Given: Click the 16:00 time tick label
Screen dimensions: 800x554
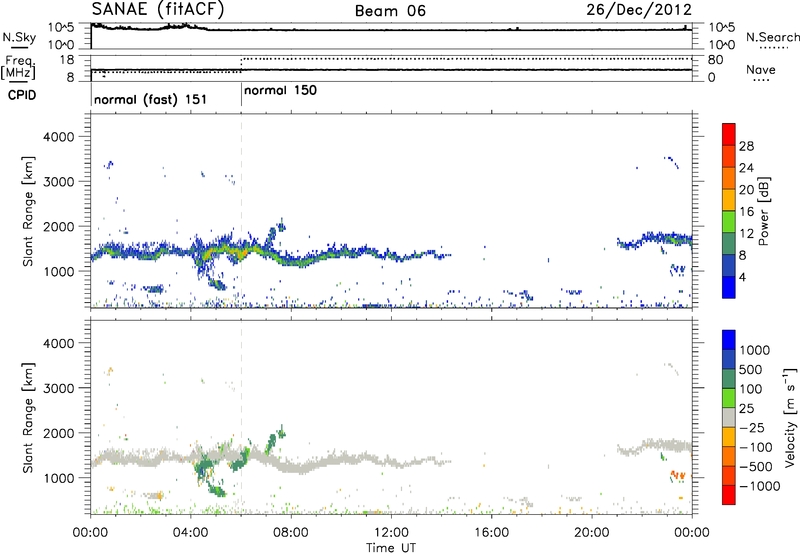Looking at the screenshot, I should [x=491, y=533].
